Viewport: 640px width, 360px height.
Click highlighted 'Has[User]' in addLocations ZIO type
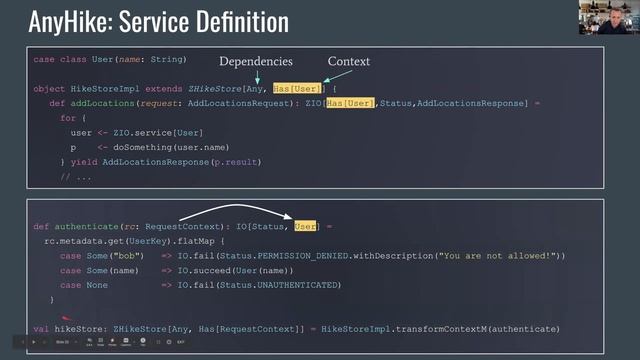coord(350,103)
